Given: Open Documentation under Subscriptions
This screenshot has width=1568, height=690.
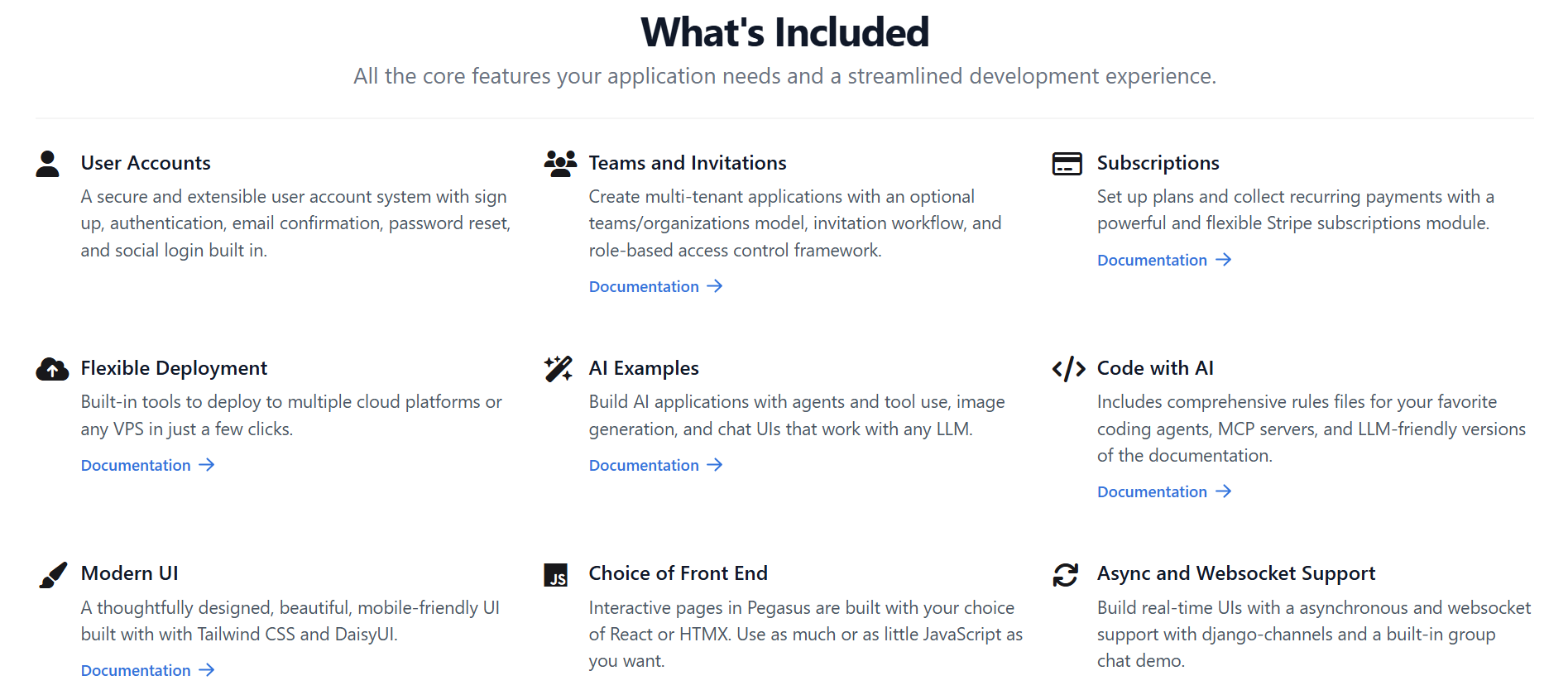Looking at the screenshot, I should click(1153, 260).
